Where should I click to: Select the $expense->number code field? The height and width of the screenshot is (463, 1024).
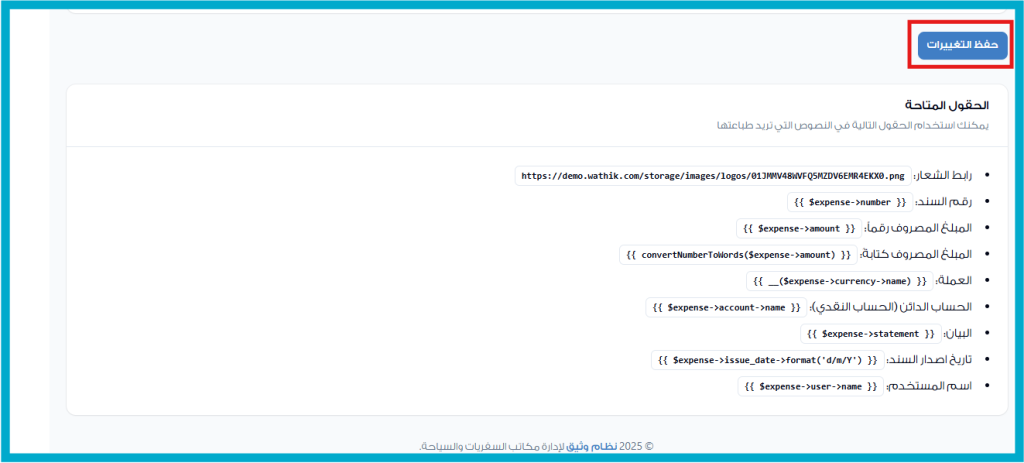tap(849, 202)
